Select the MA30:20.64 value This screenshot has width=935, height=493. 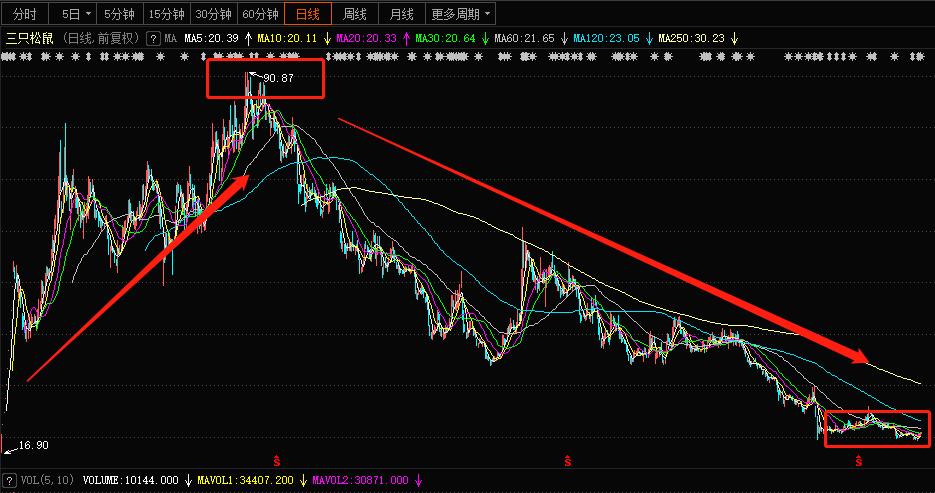coord(445,39)
